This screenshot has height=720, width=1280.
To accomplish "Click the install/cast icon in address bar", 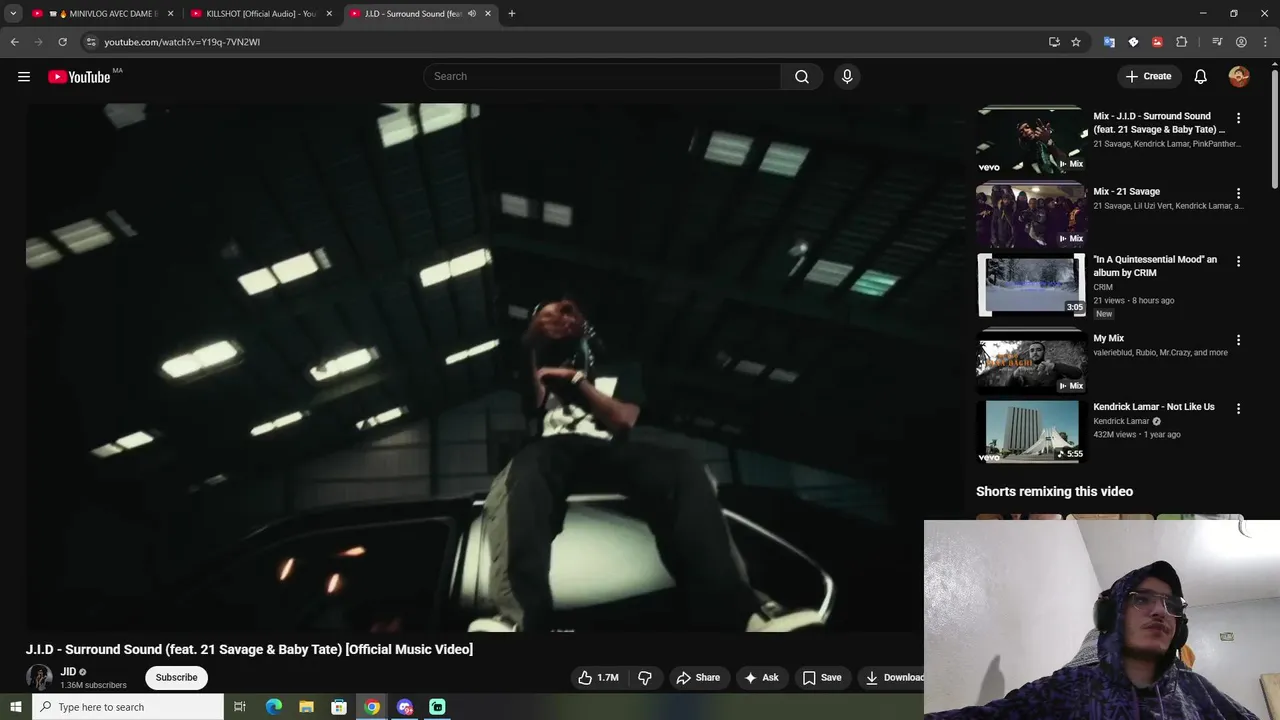I will click(1054, 42).
